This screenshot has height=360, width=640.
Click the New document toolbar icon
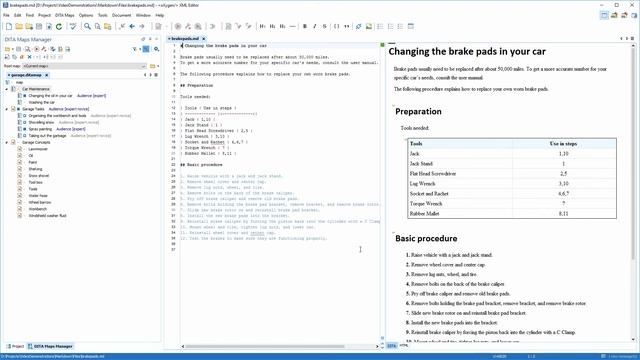(x=9, y=27)
